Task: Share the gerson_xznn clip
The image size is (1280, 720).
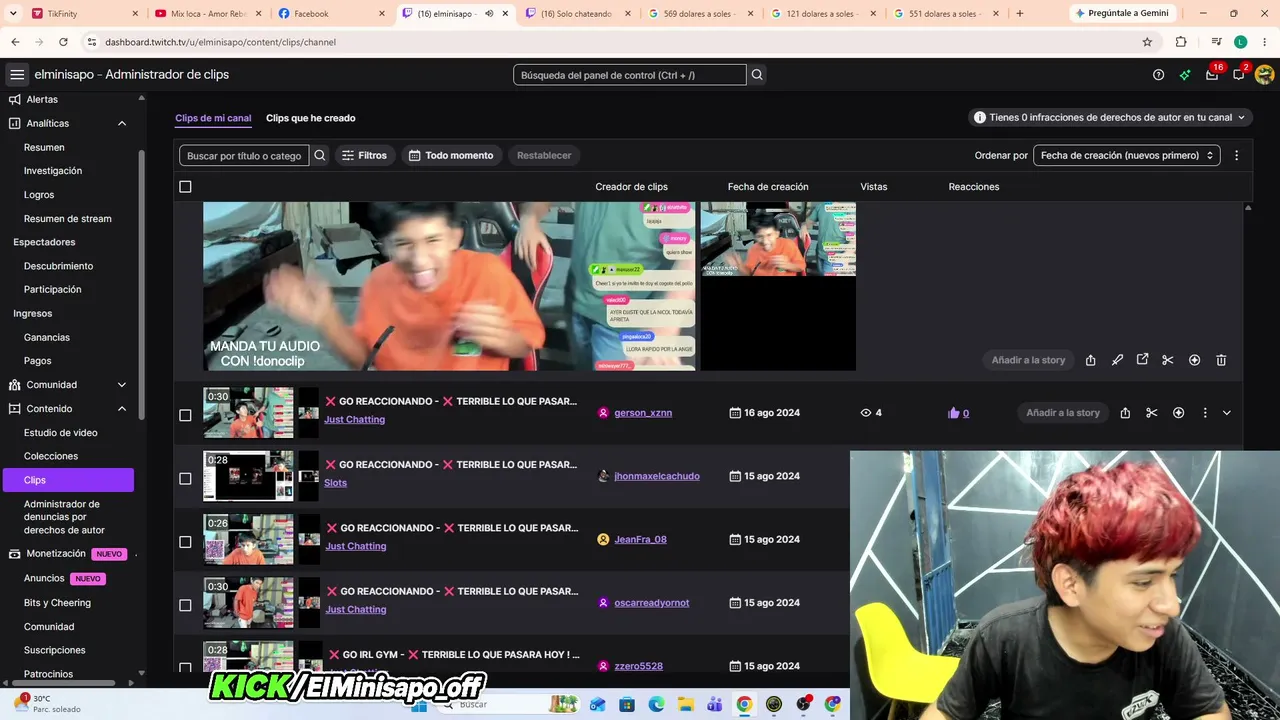Action: 1125,413
